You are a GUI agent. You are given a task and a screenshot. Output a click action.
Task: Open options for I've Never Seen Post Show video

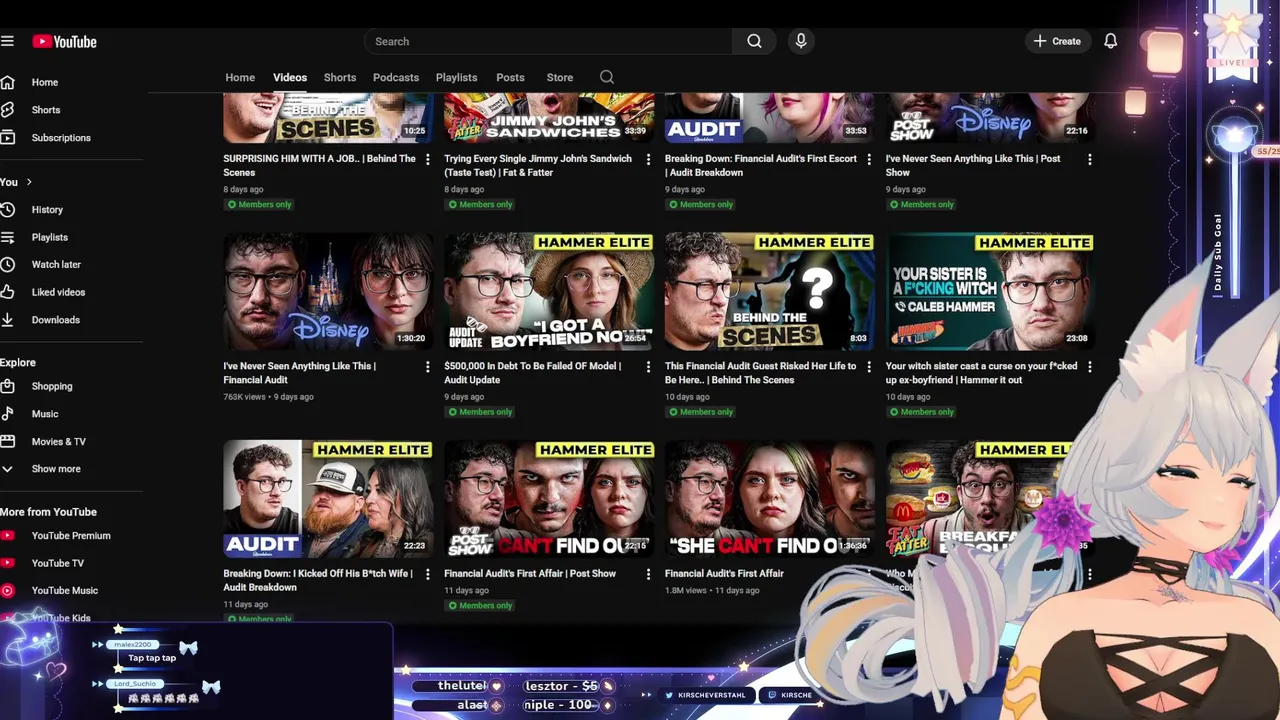click(1090, 159)
